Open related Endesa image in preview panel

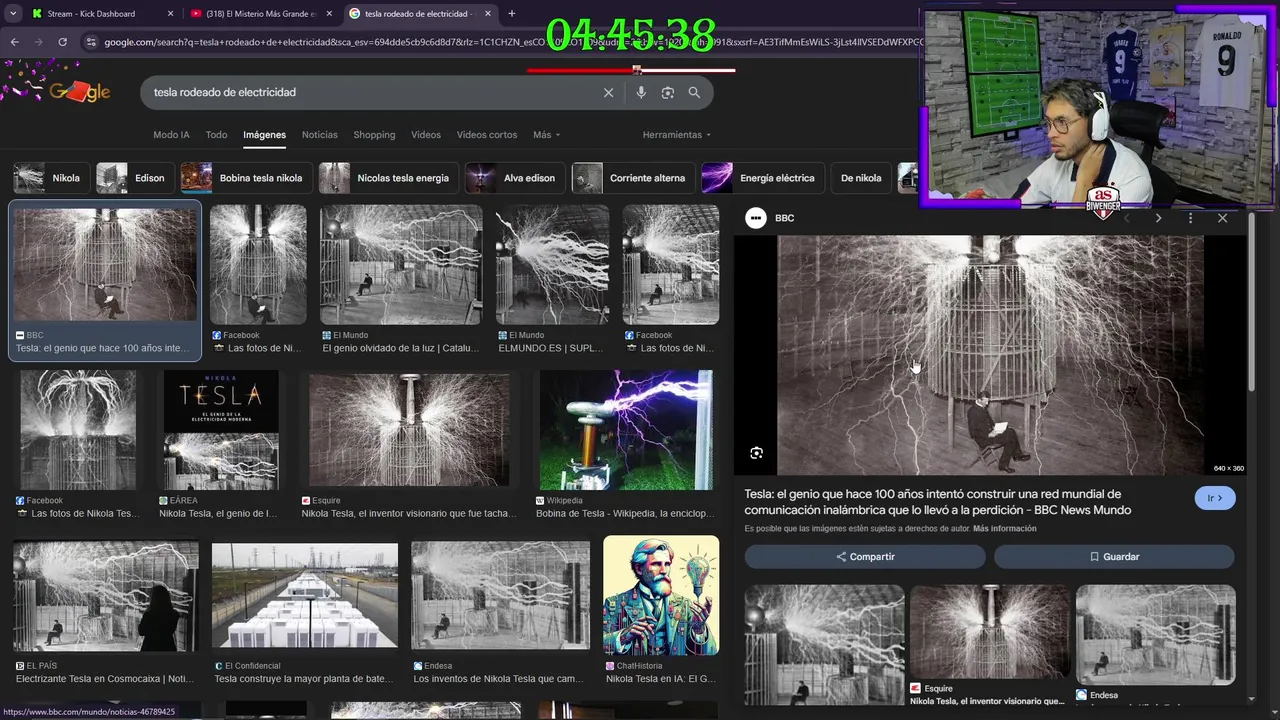tap(1155, 635)
